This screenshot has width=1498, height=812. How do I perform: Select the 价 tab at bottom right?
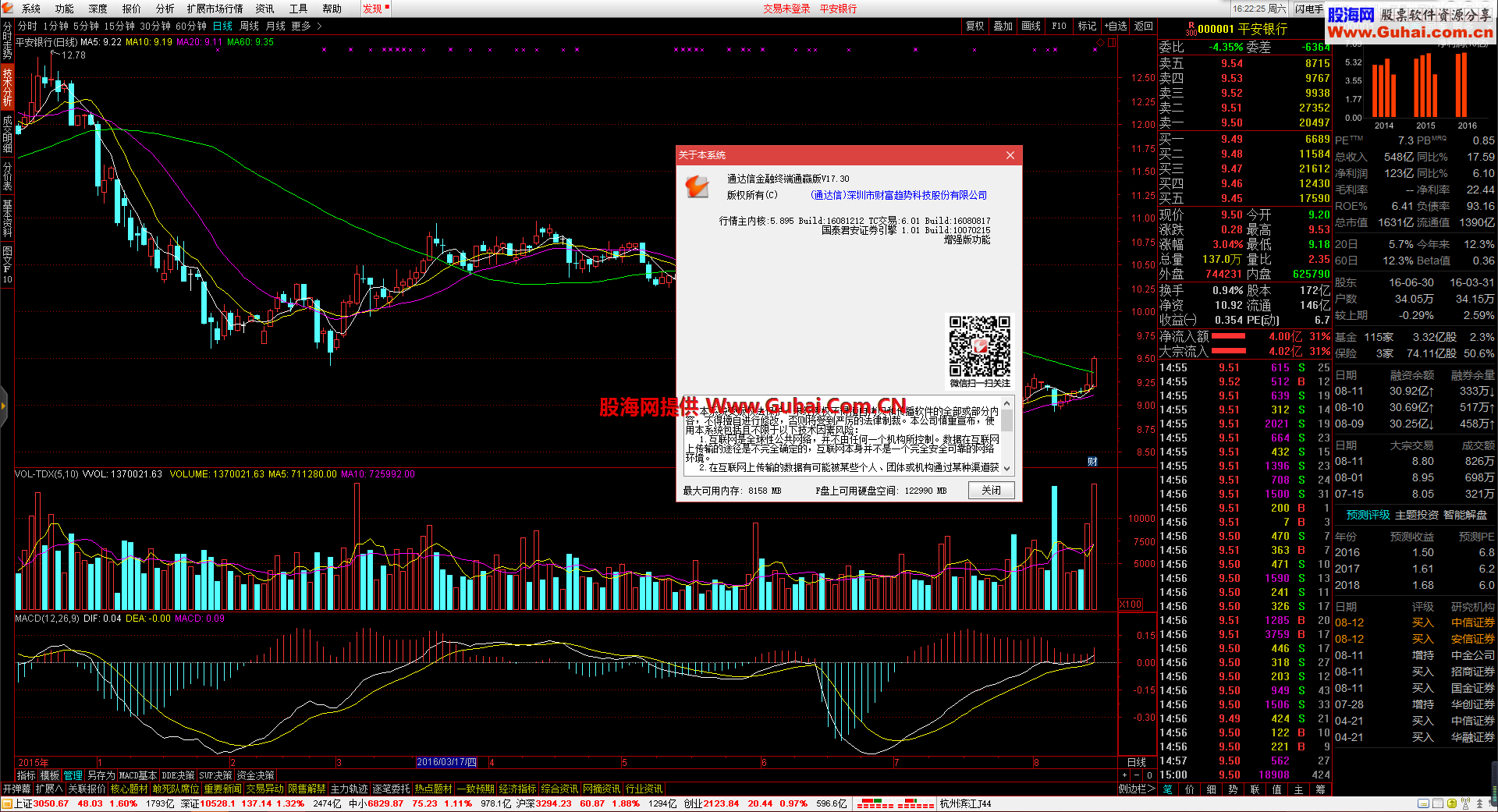pyautogui.click(x=1190, y=789)
